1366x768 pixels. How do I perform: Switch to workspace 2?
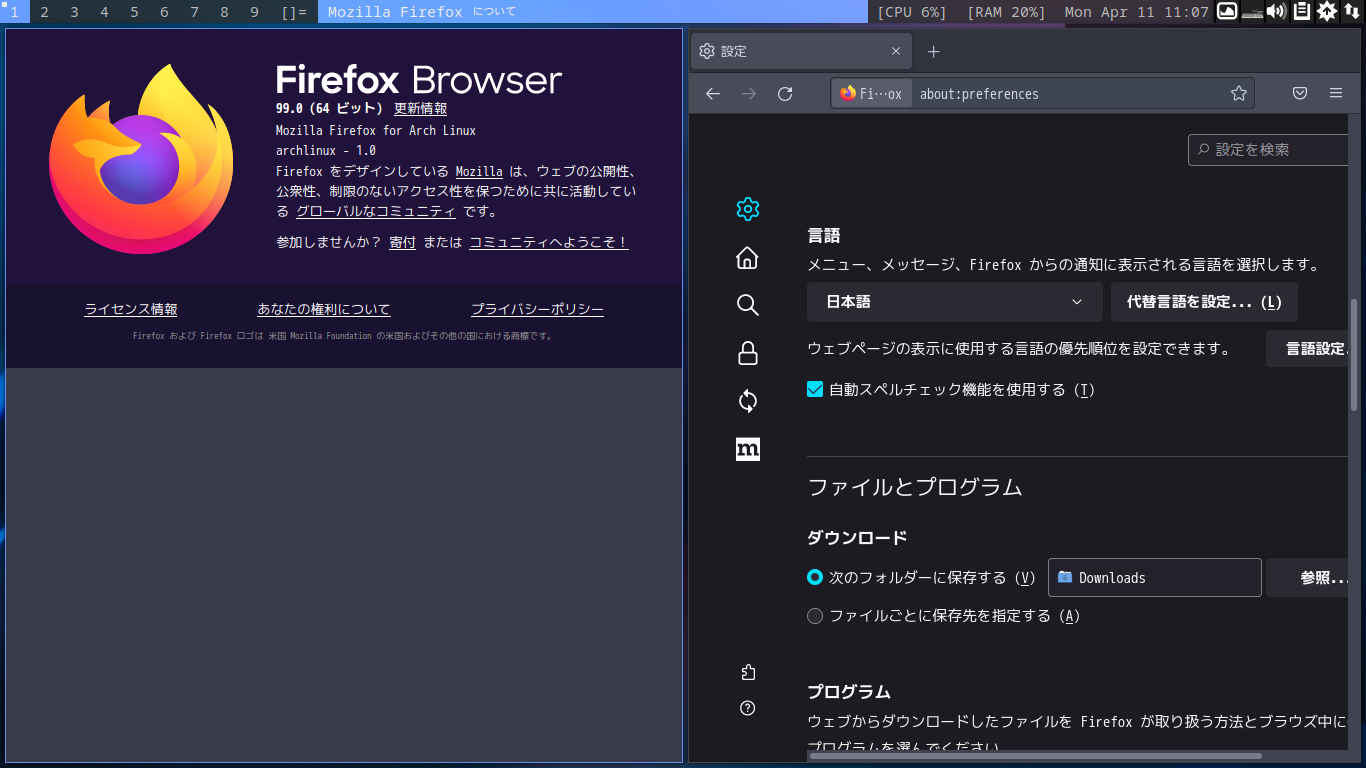pyautogui.click(x=44, y=12)
